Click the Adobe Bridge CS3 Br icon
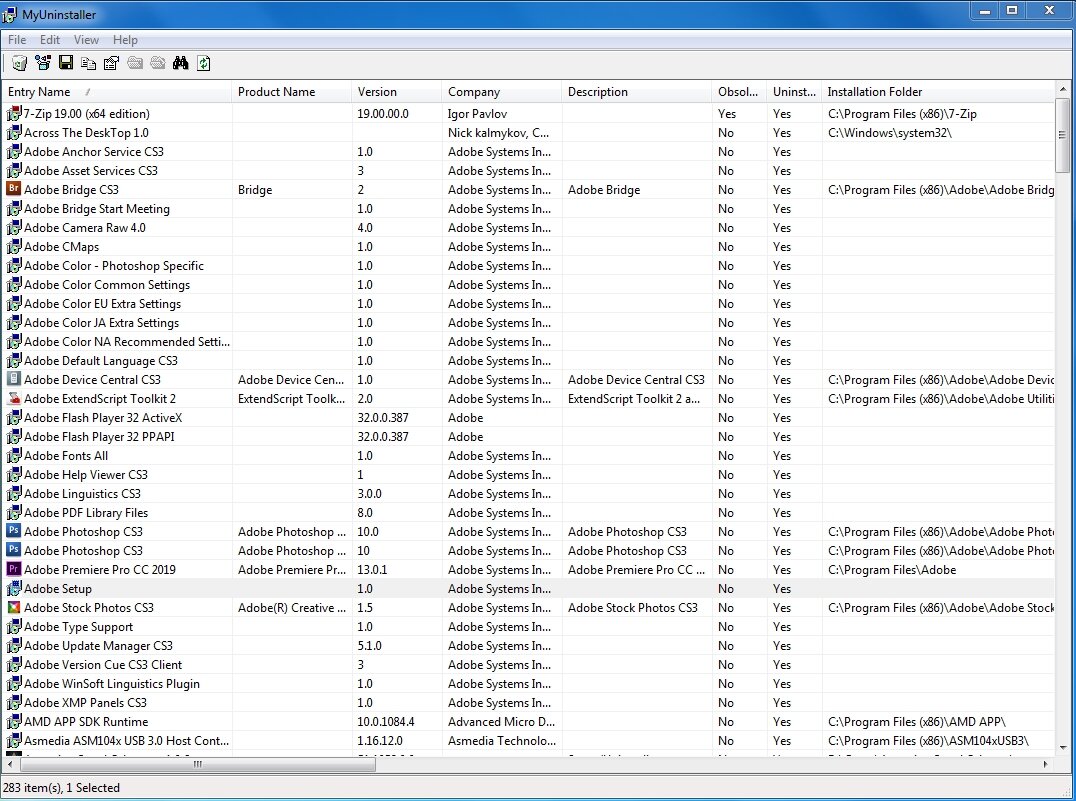1076x801 pixels. click(x=14, y=189)
